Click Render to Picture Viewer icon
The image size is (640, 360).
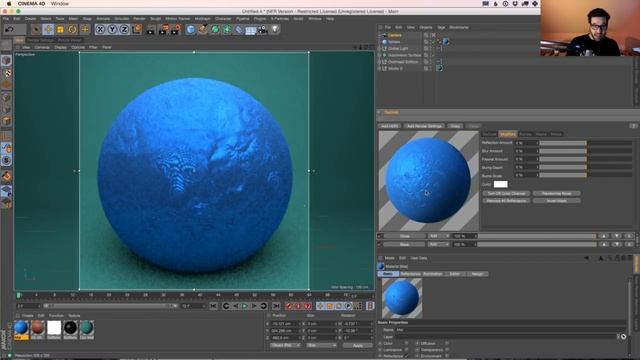pos(163,29)
